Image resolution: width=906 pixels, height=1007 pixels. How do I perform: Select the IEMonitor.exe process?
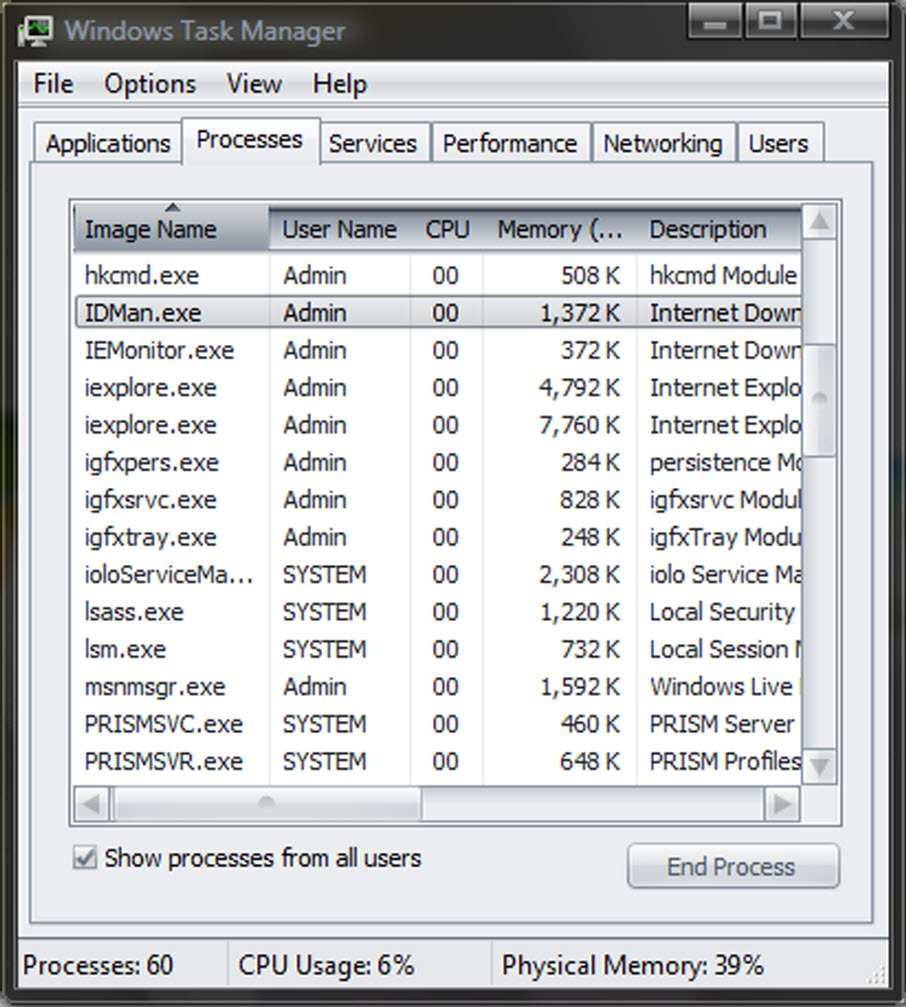[x=438, y=350]
